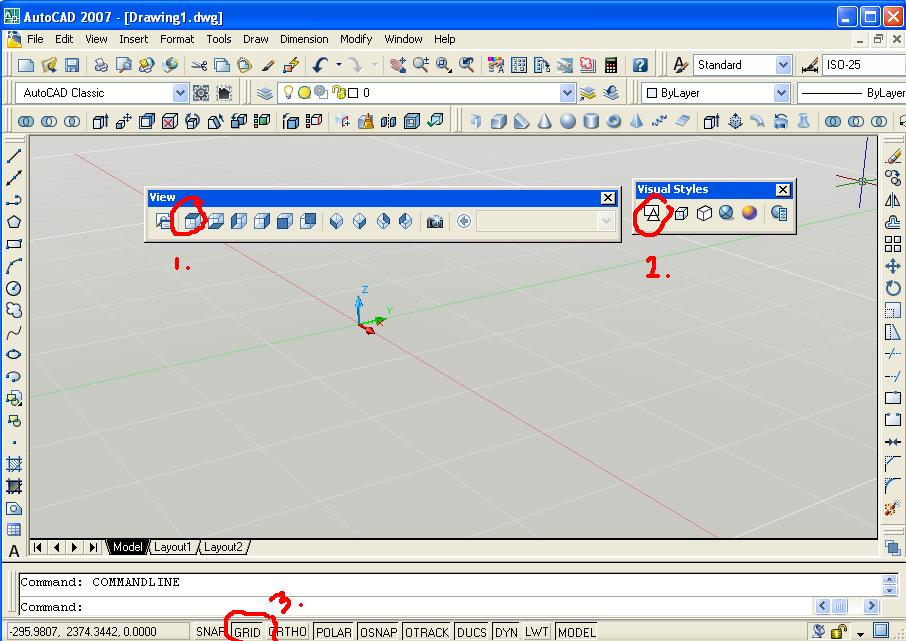906x641 pixels.
Task: Select Conceptual visual style sphere icon
Action: [749, 213]
